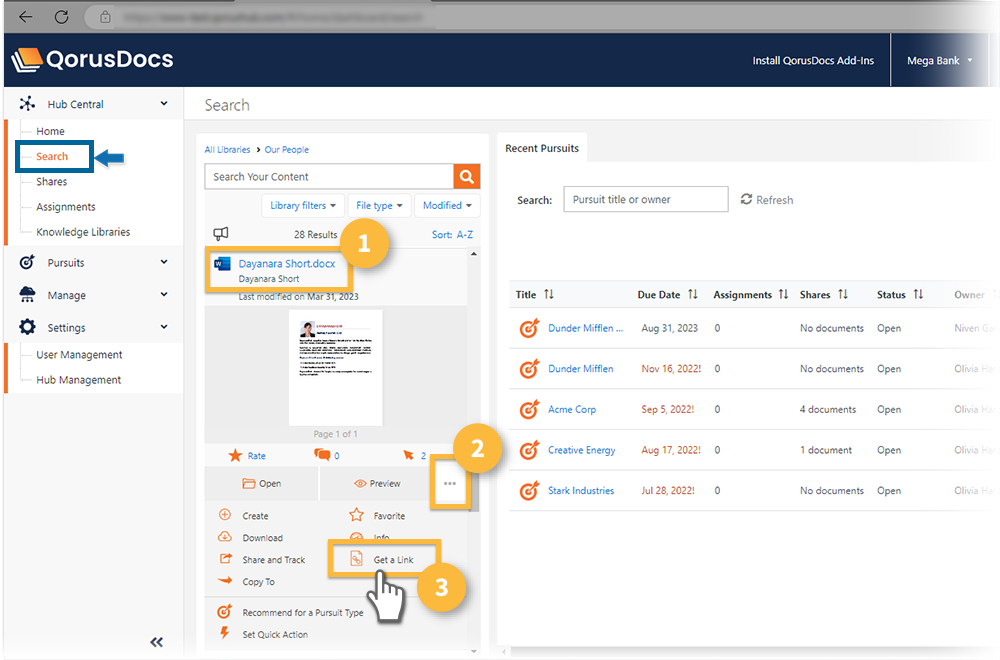Image resolution: width=1000 pixels, height=660 pixels.
Task: Click the Acme Corp pursuit target icon
Action: [529, 409]
